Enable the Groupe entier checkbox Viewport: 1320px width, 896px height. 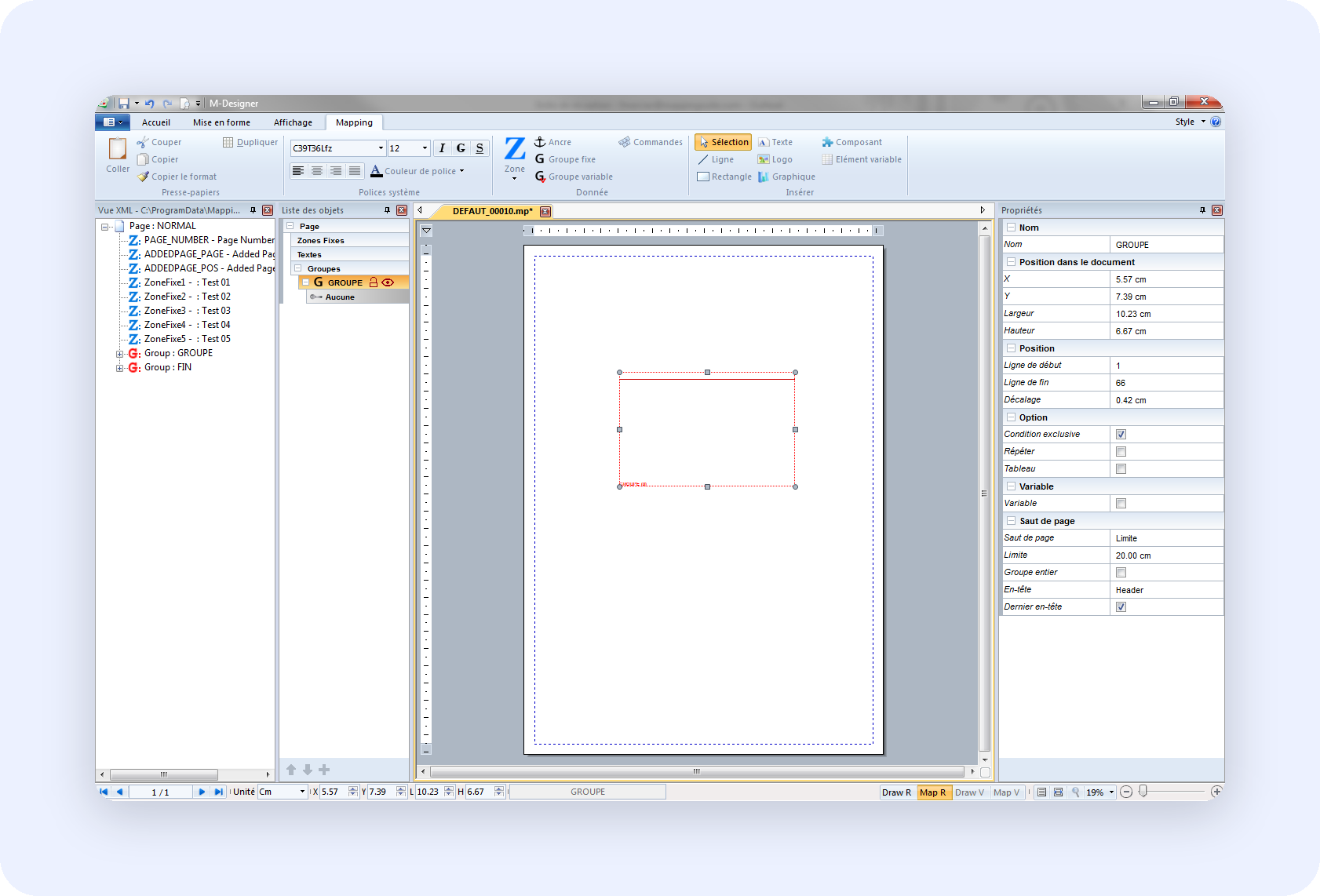pyautogui.click(x=1121, y=572)
